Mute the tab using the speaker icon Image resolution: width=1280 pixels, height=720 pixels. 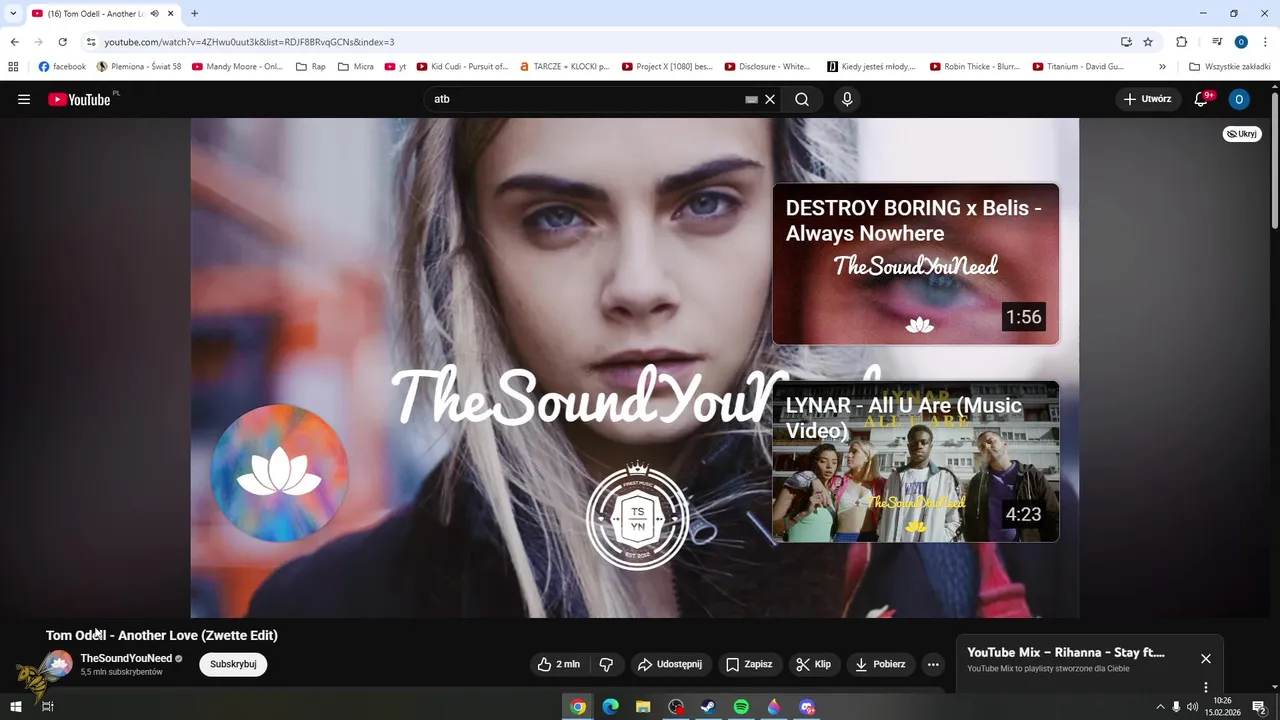click(x=154, y=14)
